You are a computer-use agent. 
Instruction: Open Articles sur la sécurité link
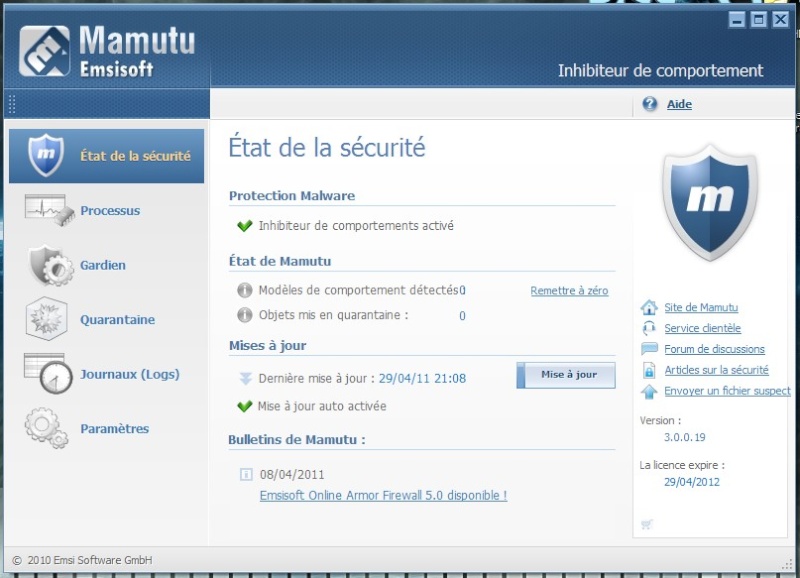point(716,370)
